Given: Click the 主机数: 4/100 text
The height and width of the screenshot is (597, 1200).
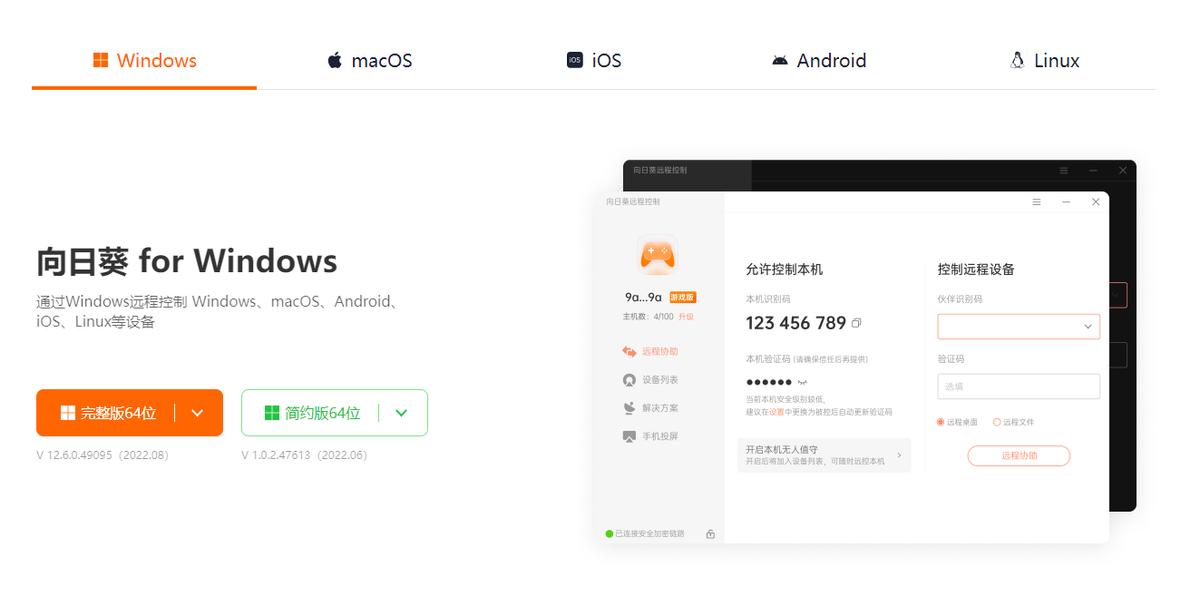Looking at the screenshot, I should click(649, 316).
